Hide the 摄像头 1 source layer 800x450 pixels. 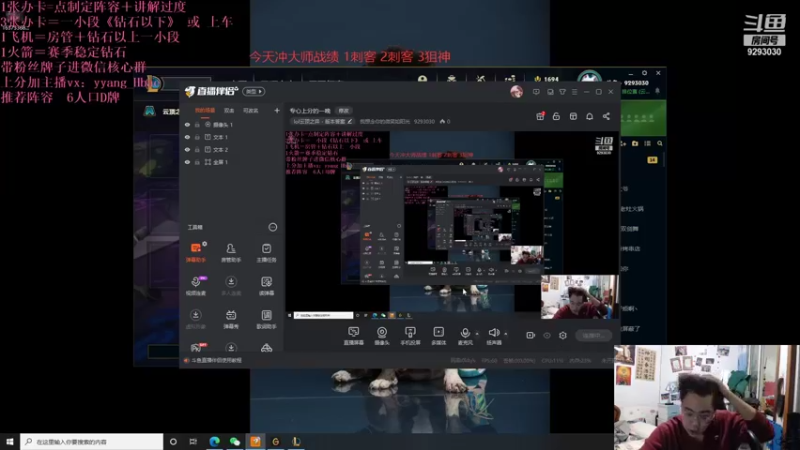point(187,124)
